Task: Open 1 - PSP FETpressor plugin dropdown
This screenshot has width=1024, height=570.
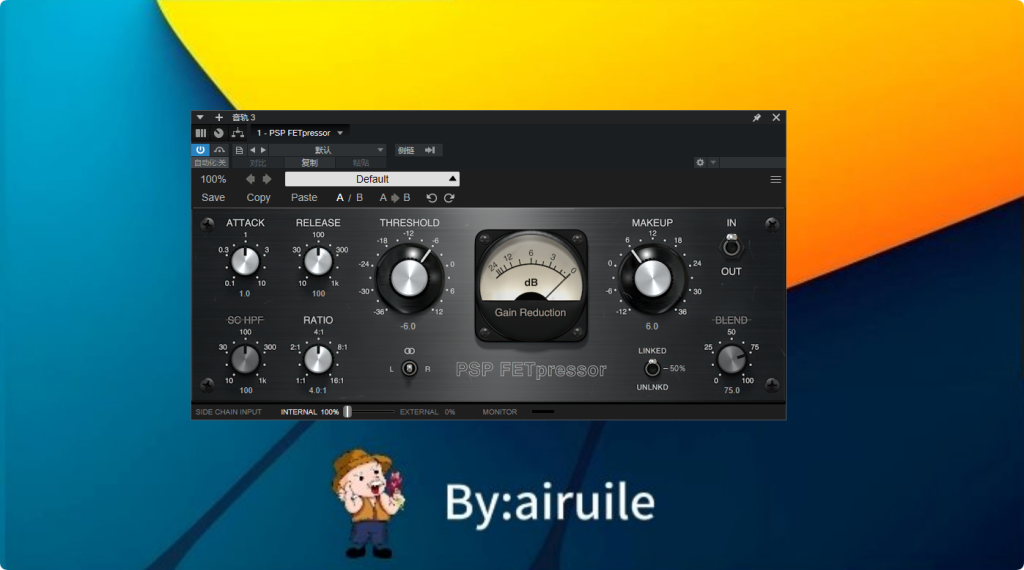Action: click(300, 133)
